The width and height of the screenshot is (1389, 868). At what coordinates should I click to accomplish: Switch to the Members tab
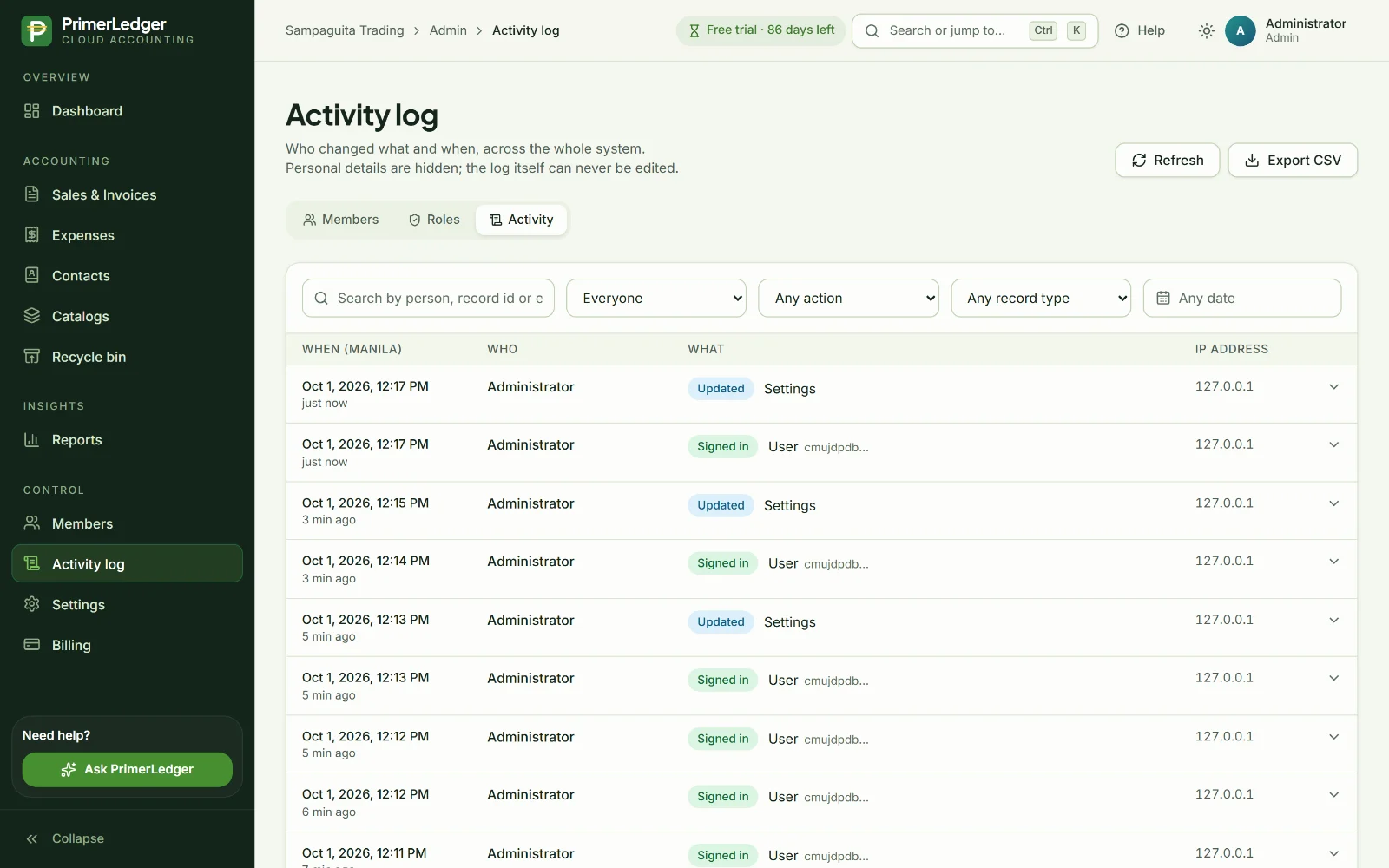pos(340,220)
